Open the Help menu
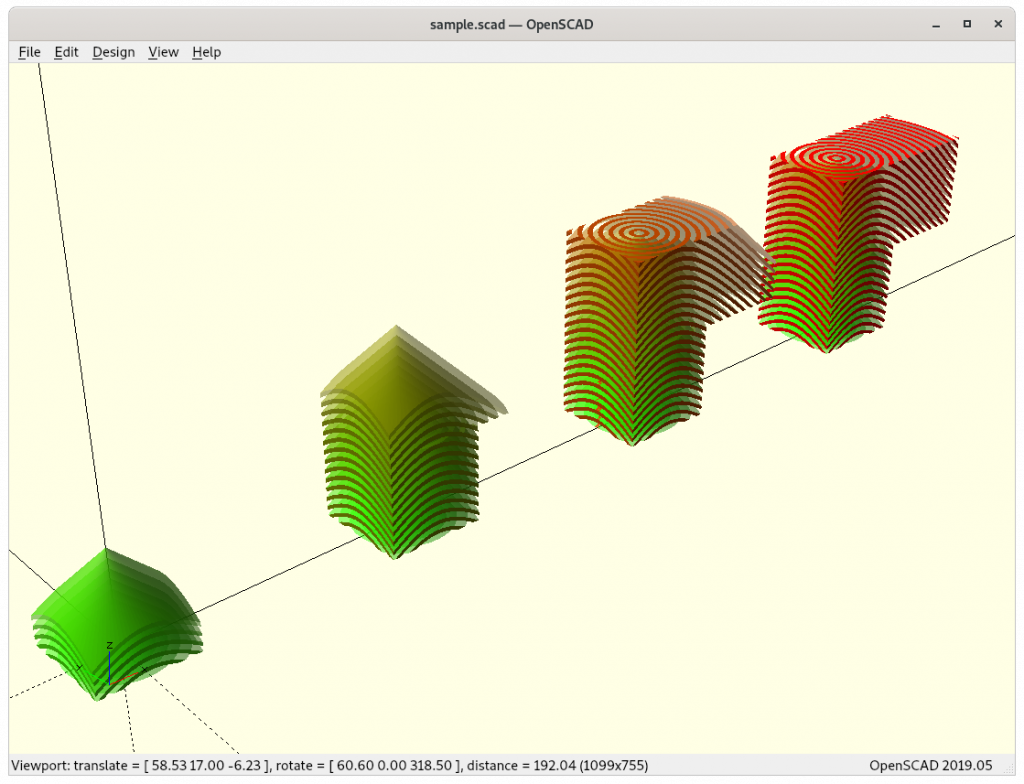 point(206,52)
